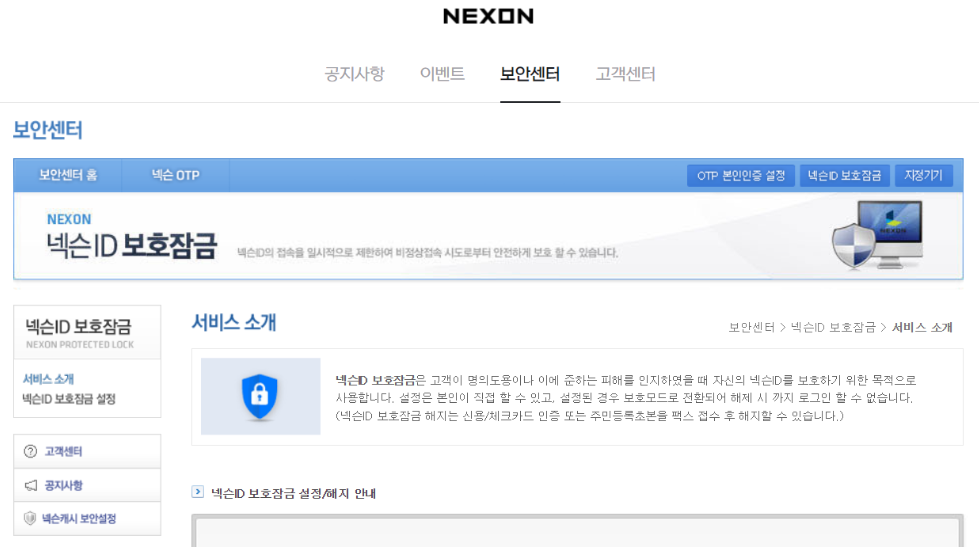The width and height of the screenshot is (979, 552).
Task: Click the arrow icon beside 설정/해지 안내
Action: 198,492
